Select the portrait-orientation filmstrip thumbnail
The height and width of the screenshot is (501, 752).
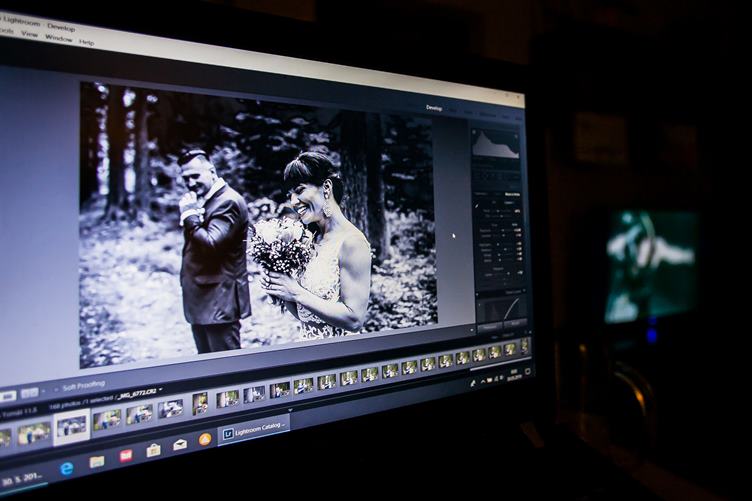[200, 403]
